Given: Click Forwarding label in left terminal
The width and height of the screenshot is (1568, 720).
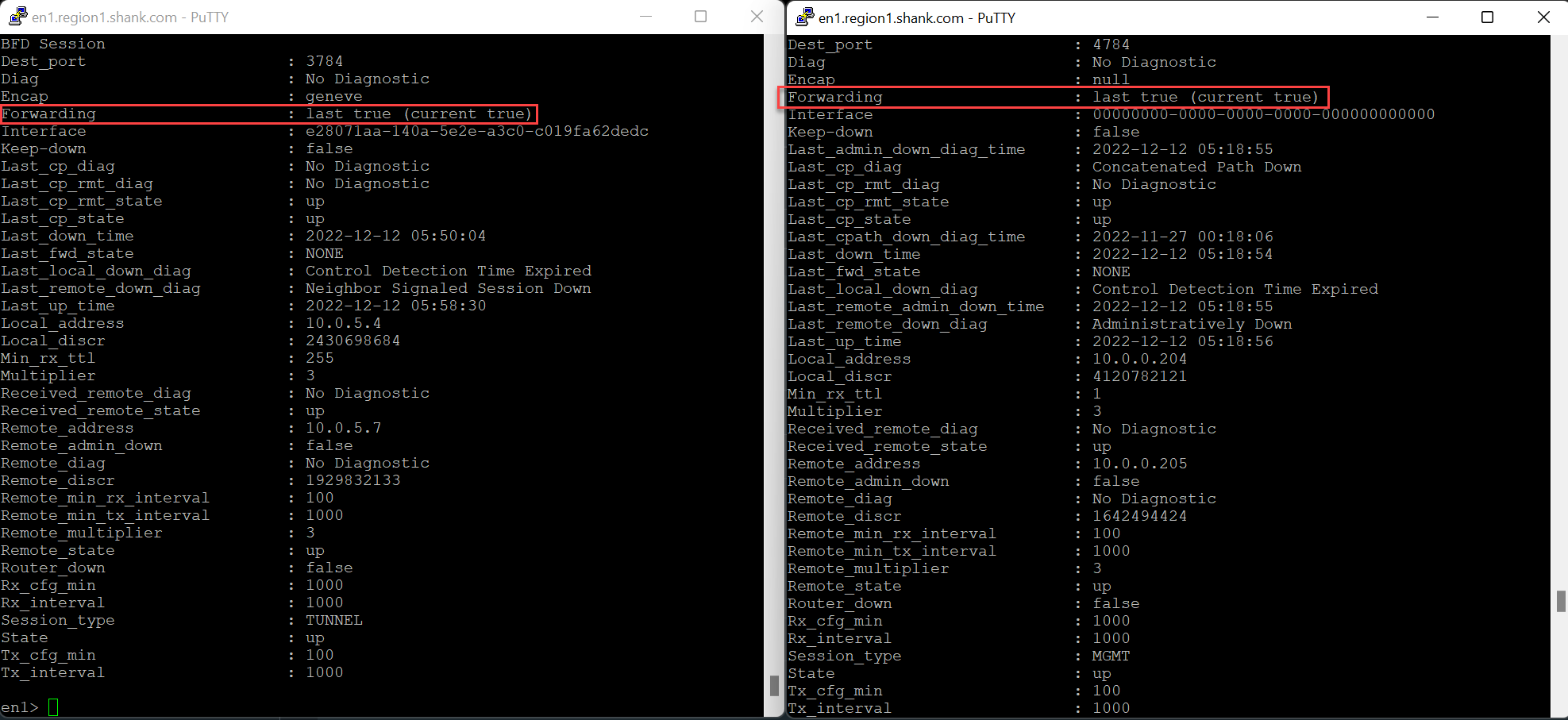Looking at the screenshot, I should (48, 114).
